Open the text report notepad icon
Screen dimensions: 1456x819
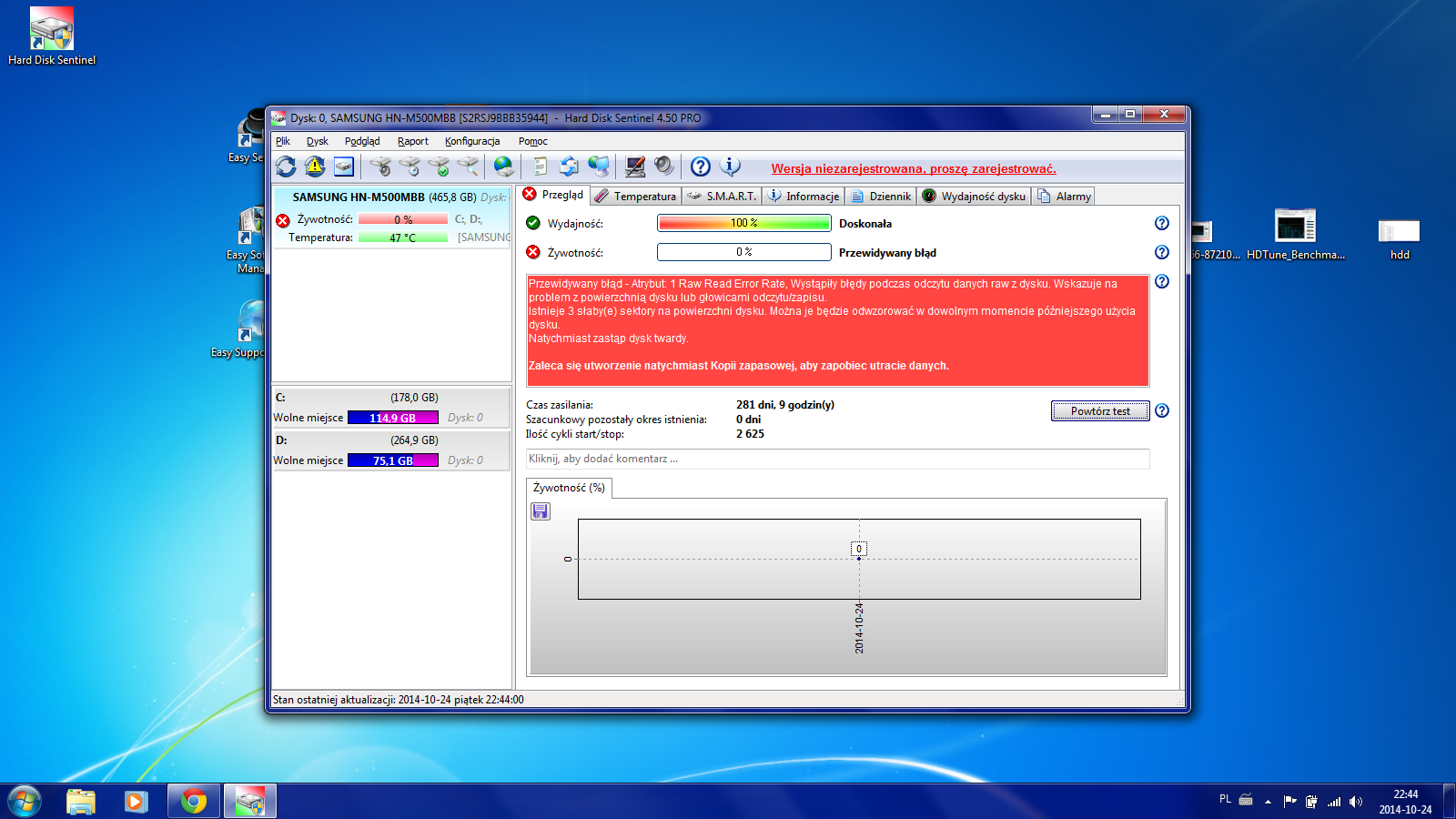[x=541, y=167]
